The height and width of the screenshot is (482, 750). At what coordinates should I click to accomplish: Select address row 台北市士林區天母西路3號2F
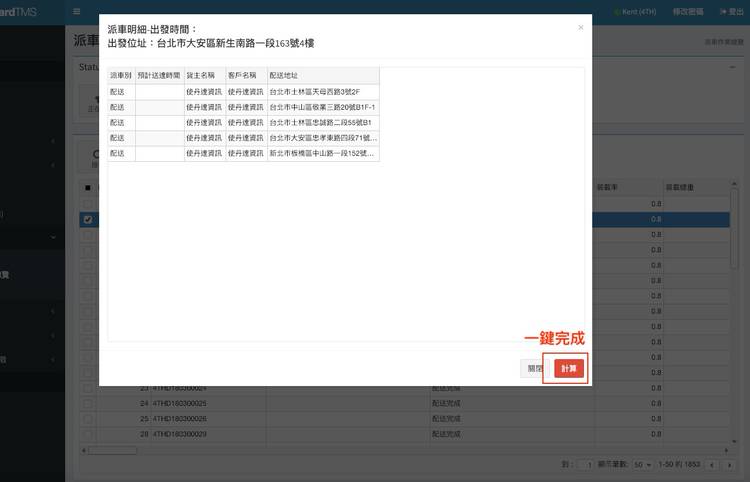(322, 91)
